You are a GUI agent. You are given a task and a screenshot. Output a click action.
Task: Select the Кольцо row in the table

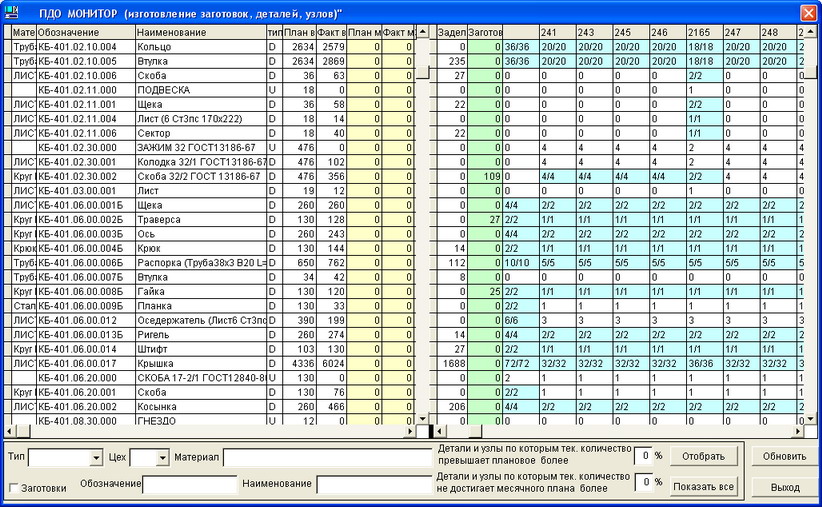(200, 47)
